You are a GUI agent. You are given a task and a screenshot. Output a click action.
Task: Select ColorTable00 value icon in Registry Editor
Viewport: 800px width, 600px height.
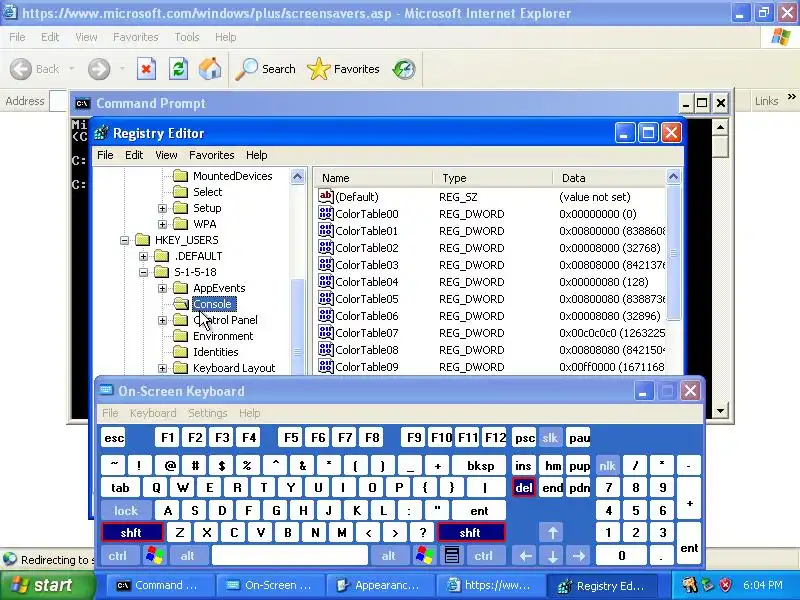326,213
